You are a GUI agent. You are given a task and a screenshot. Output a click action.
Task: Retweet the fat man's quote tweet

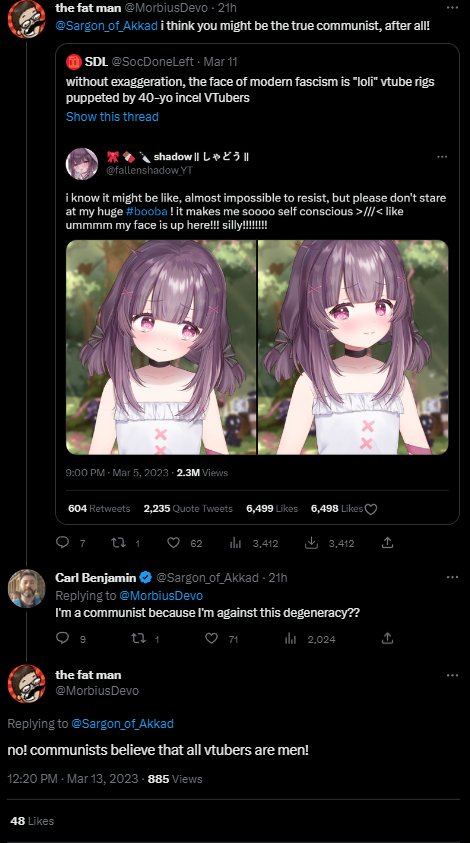click(x=118, y=542)
